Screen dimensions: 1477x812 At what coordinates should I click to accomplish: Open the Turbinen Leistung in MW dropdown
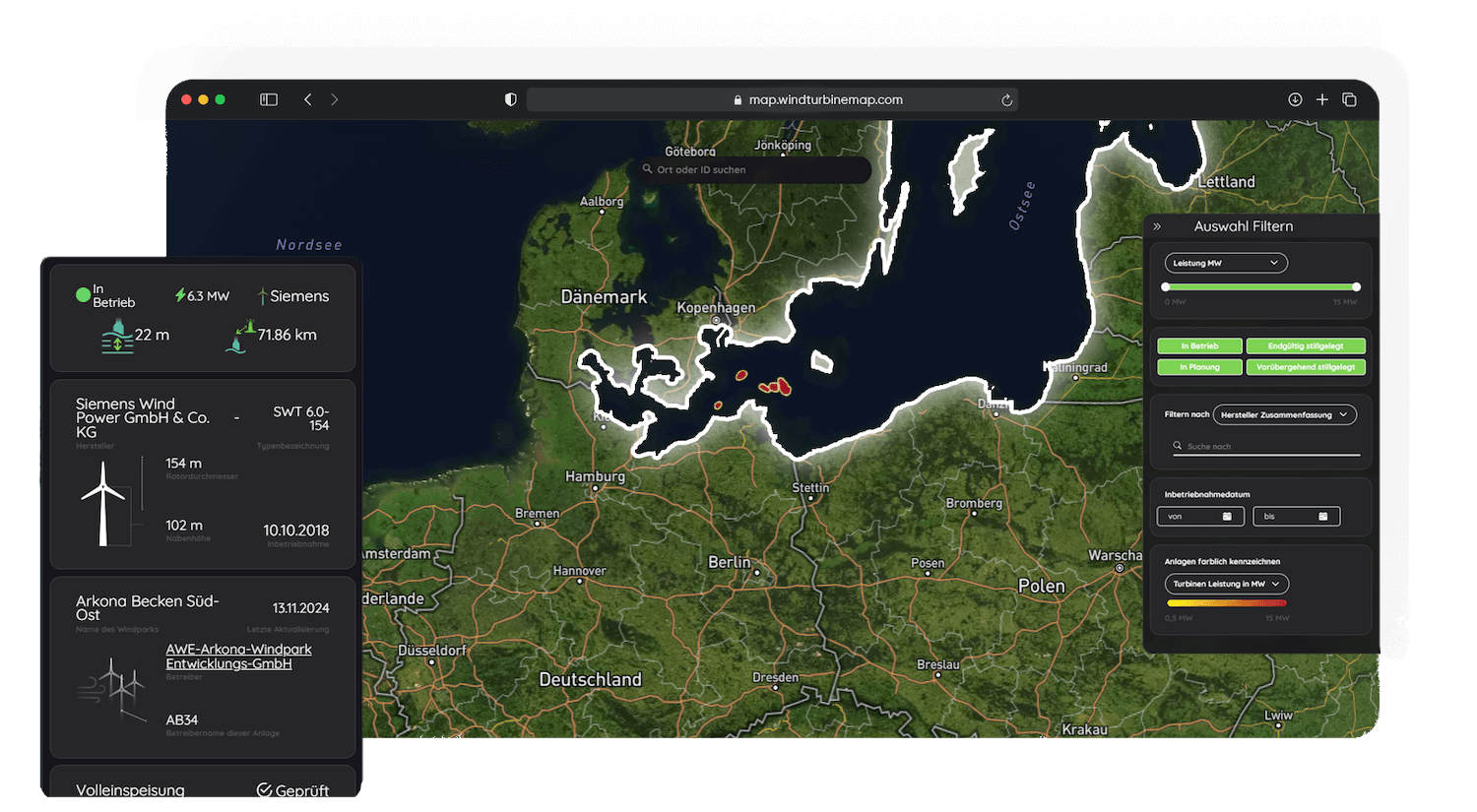[x=1225, y=584]
